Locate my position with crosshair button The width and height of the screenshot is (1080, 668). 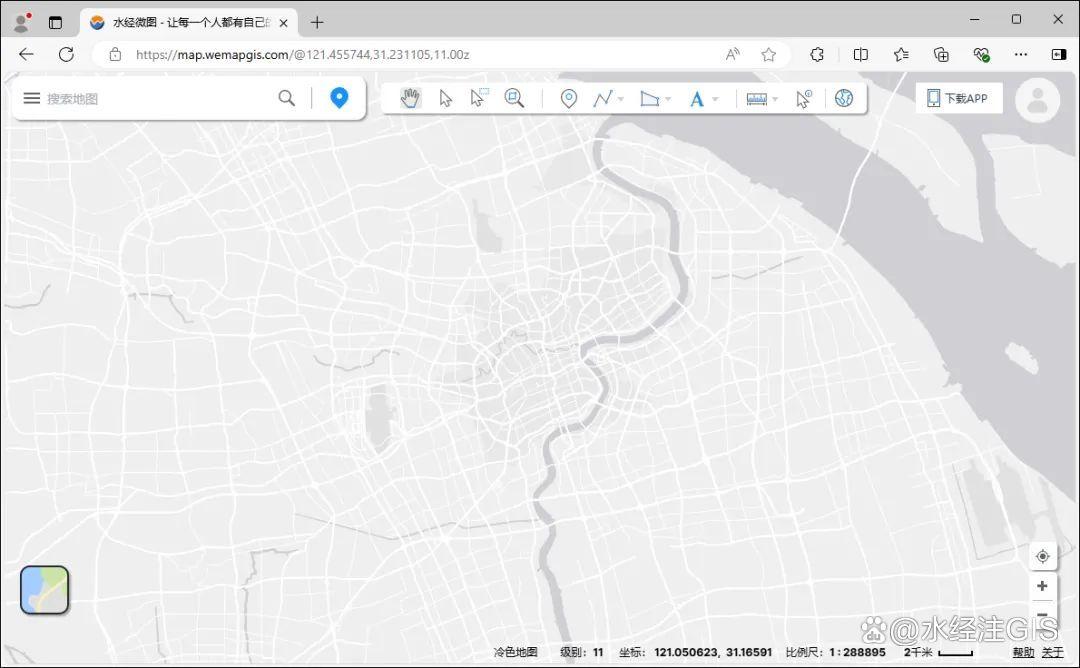pyautogui.click(x=1043, y=556)
